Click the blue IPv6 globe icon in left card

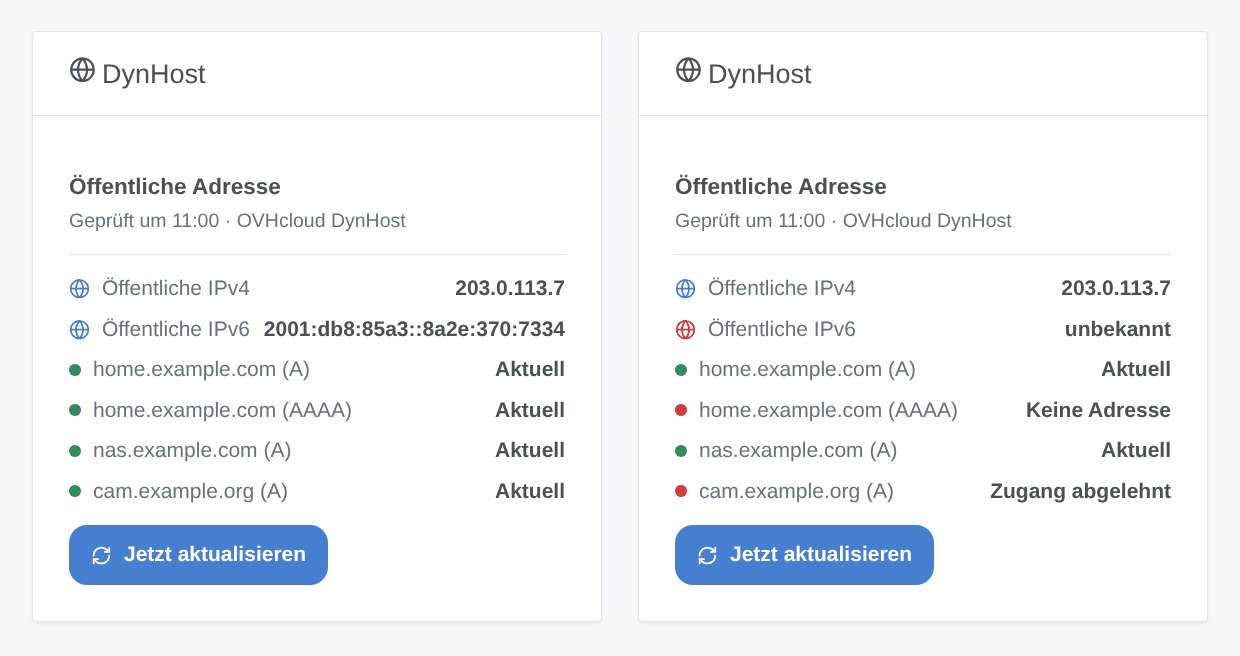pos(80,330)
